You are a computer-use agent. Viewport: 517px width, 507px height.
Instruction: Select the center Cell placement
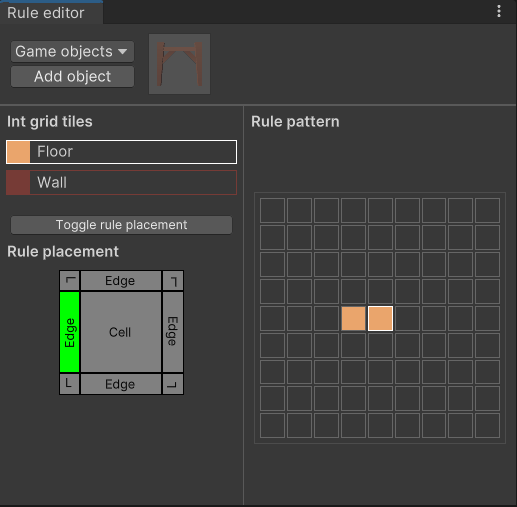coord(121,332)
